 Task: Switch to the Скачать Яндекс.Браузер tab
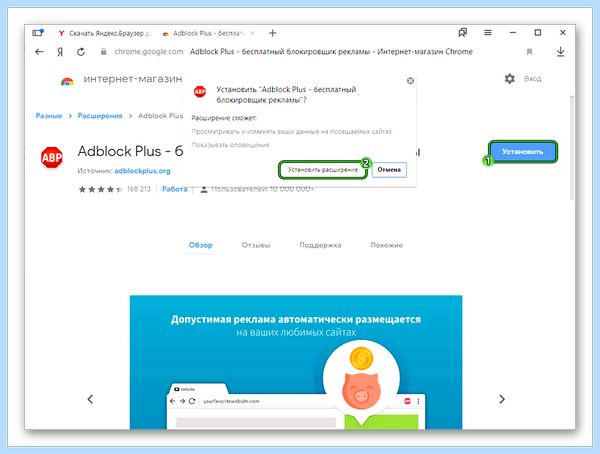[104, 33]
